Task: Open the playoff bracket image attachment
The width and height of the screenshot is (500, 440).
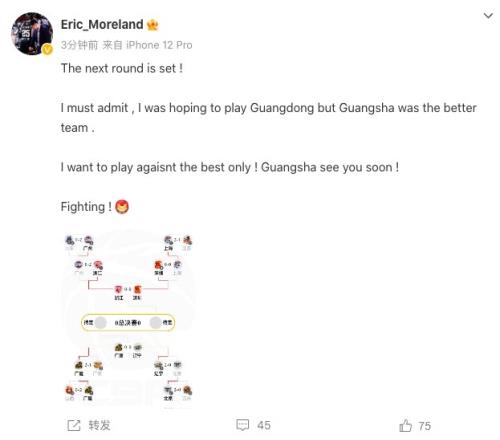Action: pyautogui.click(x=128, y=318)
